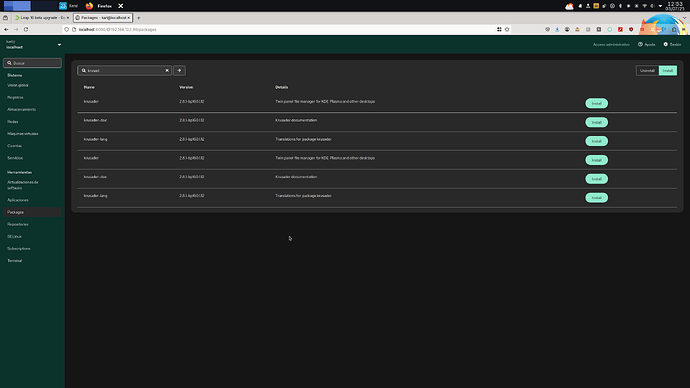Screen dimensions: 690x388
Task: Open Máquinas virtuales page
Action: click(x=23, y=134)
